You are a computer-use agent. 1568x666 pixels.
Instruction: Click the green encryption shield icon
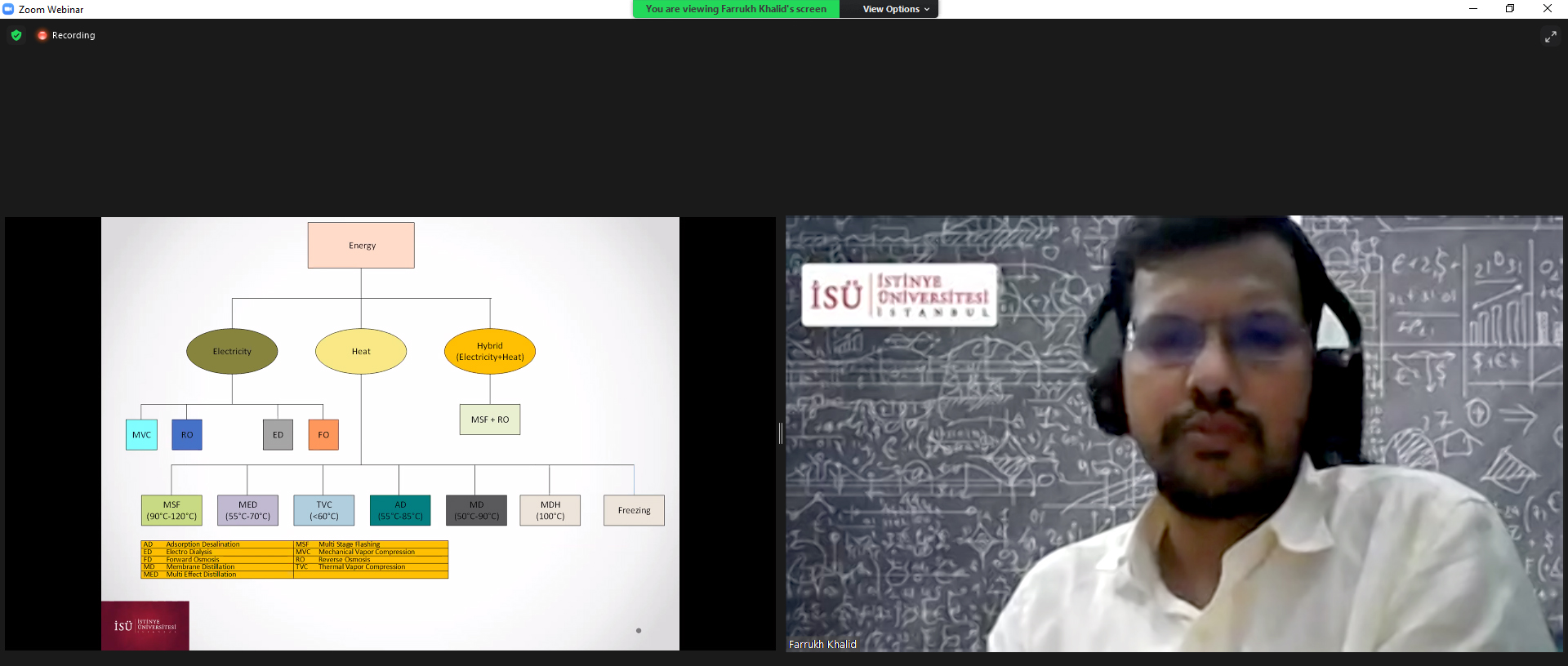16,35
